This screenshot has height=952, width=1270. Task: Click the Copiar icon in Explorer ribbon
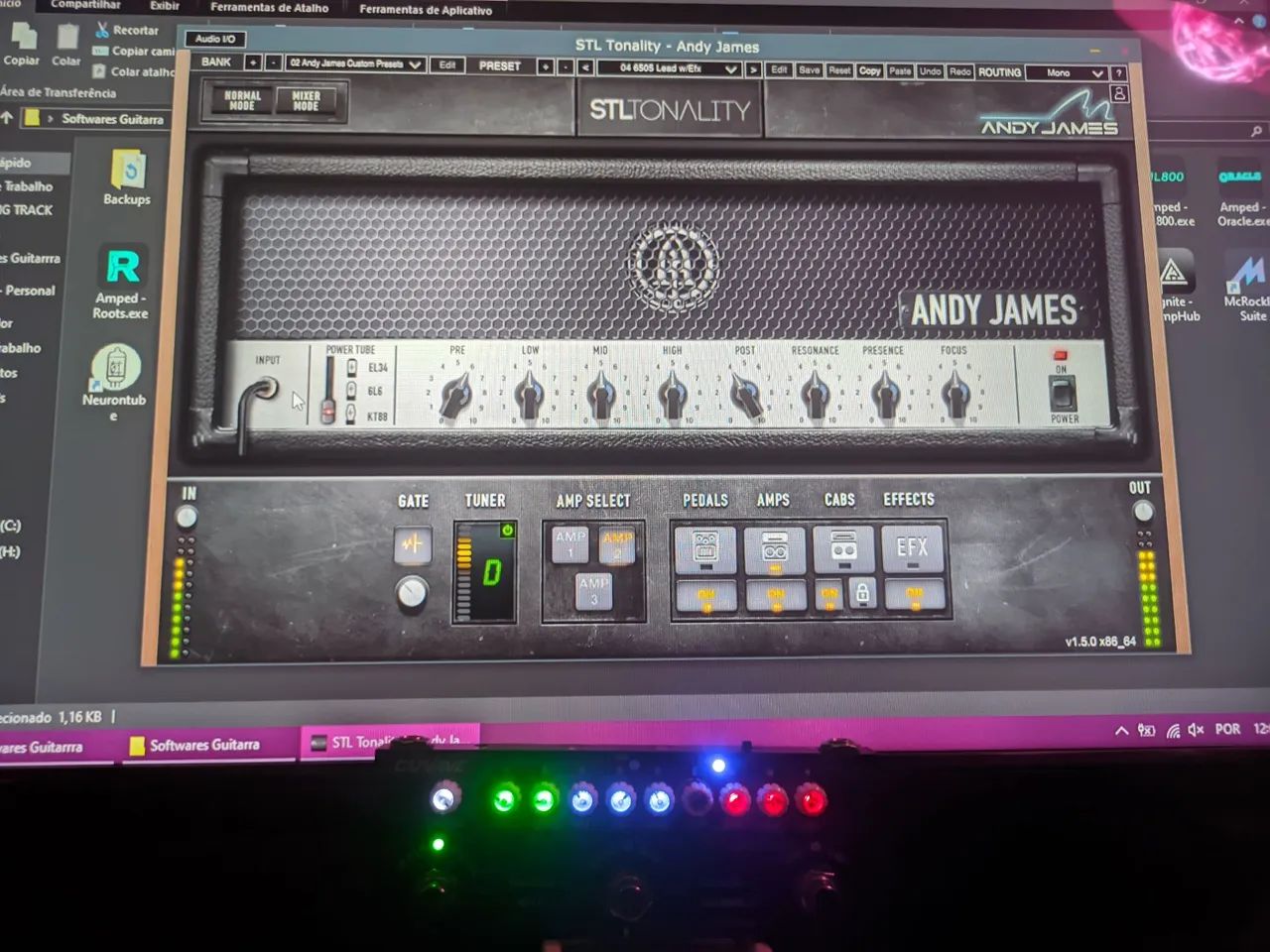(22, 46)
